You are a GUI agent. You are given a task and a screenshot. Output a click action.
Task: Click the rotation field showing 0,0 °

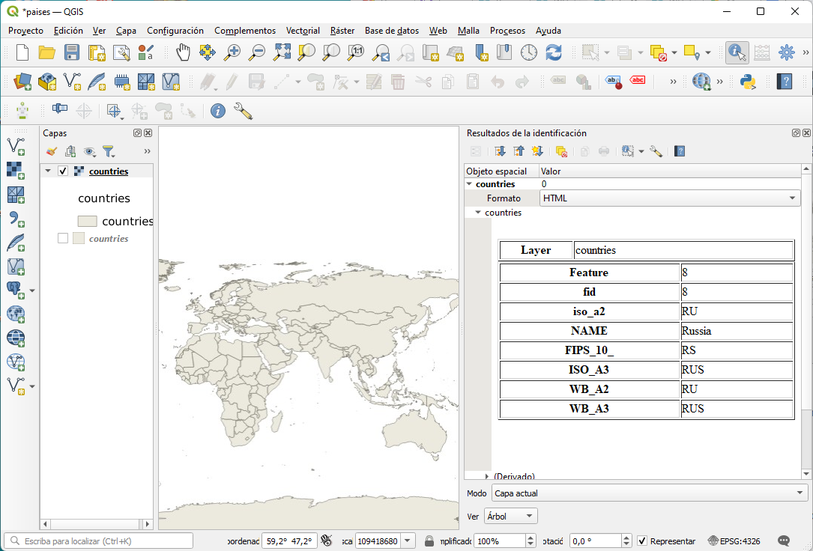595,541
